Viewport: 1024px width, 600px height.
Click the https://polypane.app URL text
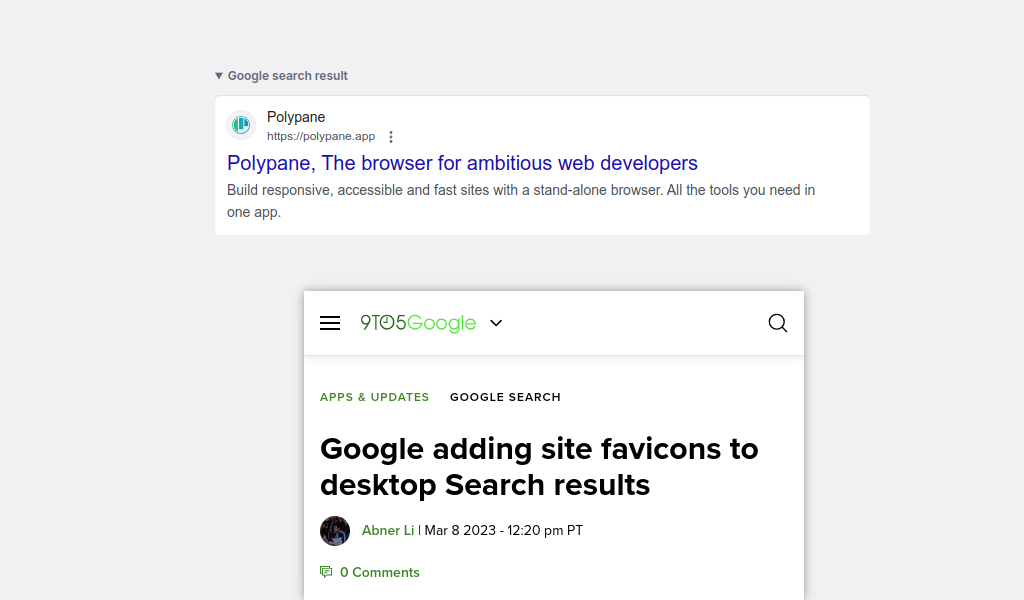[x=321, y=136]
